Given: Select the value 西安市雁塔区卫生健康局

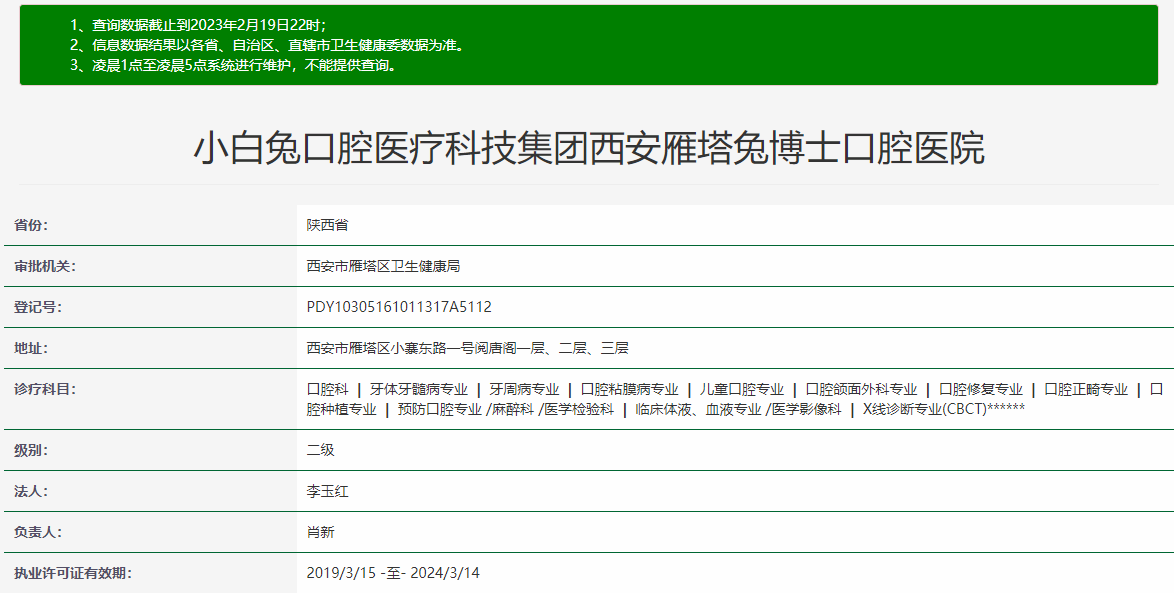Looking at the screenshot, I should tap(383, 266).
